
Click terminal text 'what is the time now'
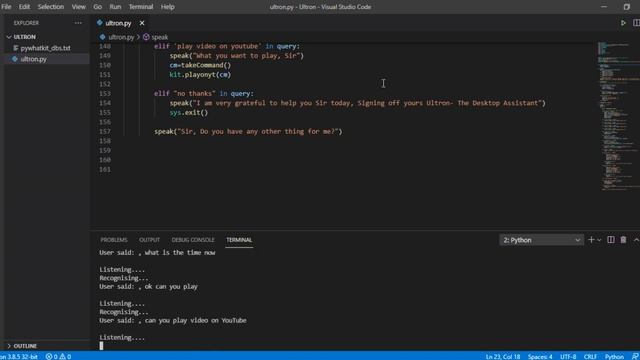pyautogui.click(x=180, y=253)
